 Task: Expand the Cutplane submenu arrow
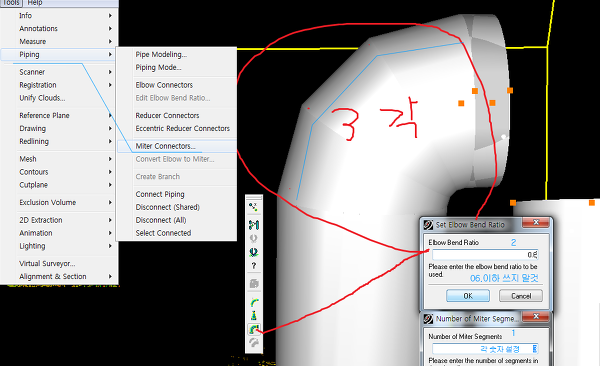click(x=110, y=185)
